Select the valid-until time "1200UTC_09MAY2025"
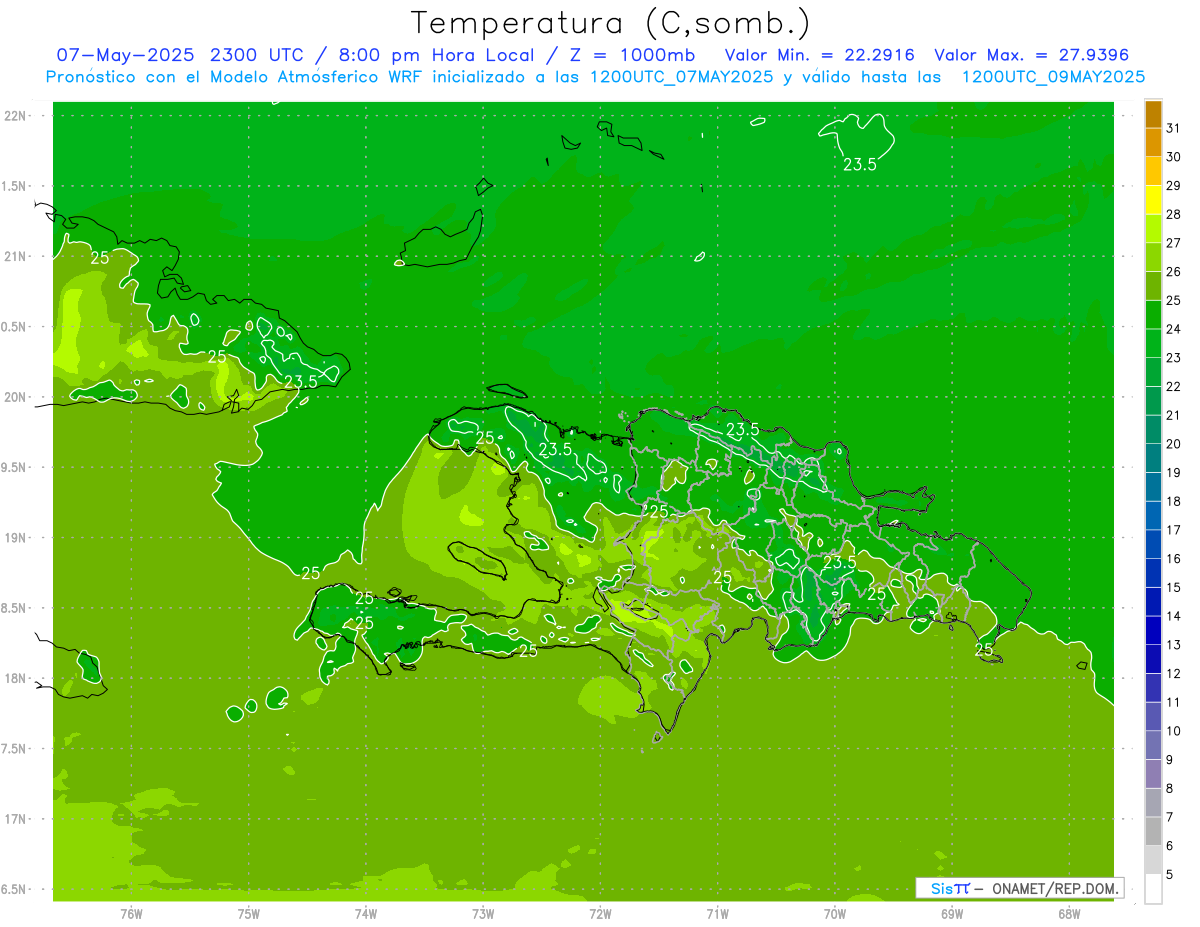The height and width of the screenshot is (927, 1200). 1053,76
